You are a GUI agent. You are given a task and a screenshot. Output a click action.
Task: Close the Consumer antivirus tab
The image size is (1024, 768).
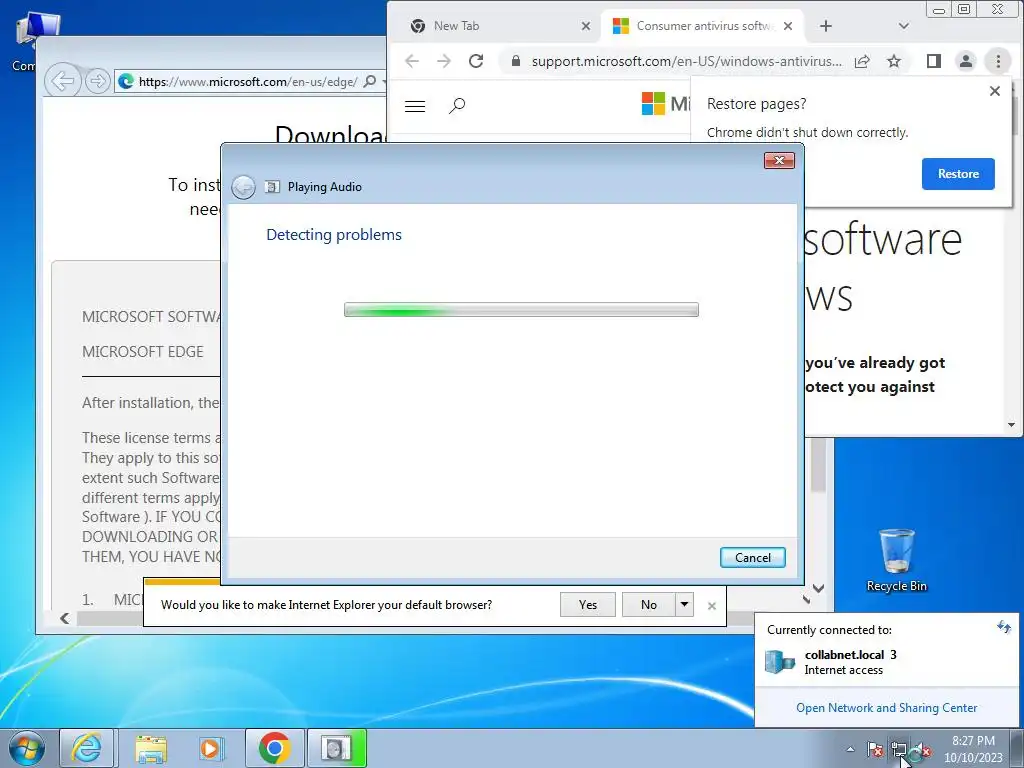tap(788, 26)
